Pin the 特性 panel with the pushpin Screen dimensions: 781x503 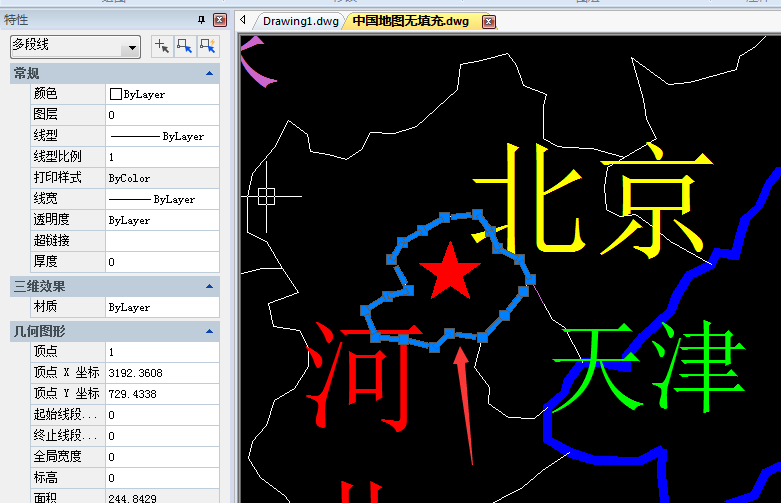click(x=201, y=20)
